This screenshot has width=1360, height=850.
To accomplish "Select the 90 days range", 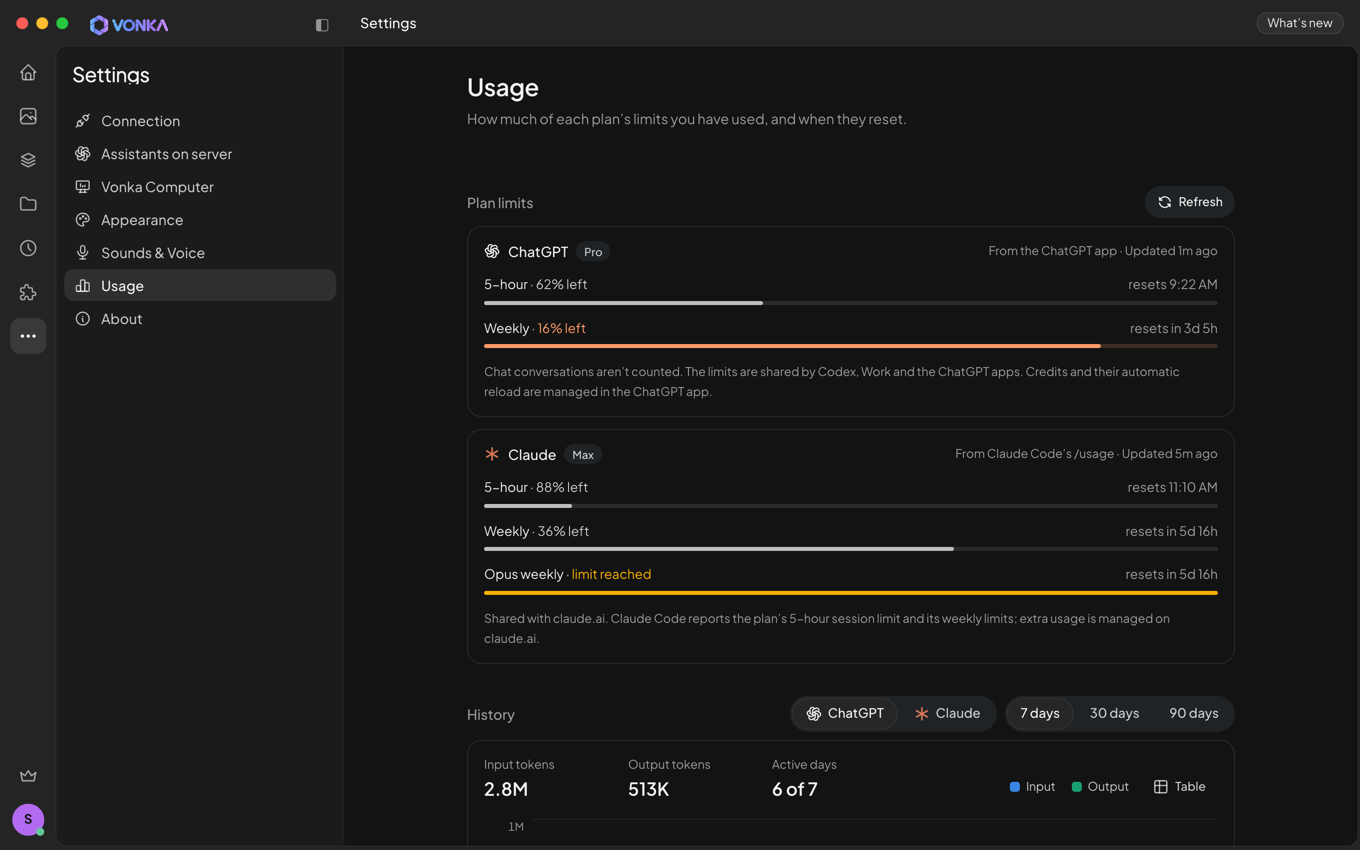I will [1194, 714].
